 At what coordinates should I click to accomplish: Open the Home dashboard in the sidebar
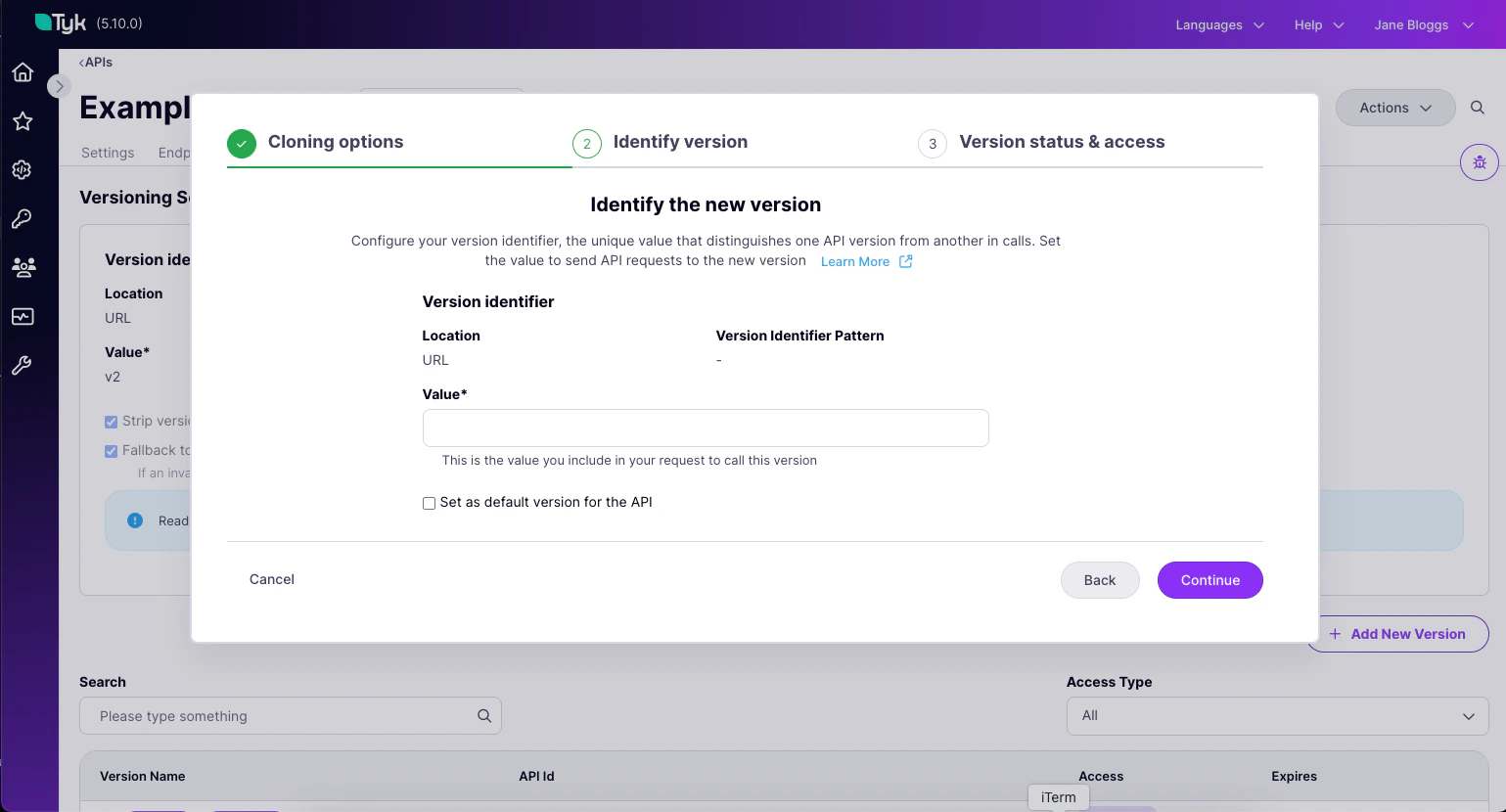click(22, 72)
